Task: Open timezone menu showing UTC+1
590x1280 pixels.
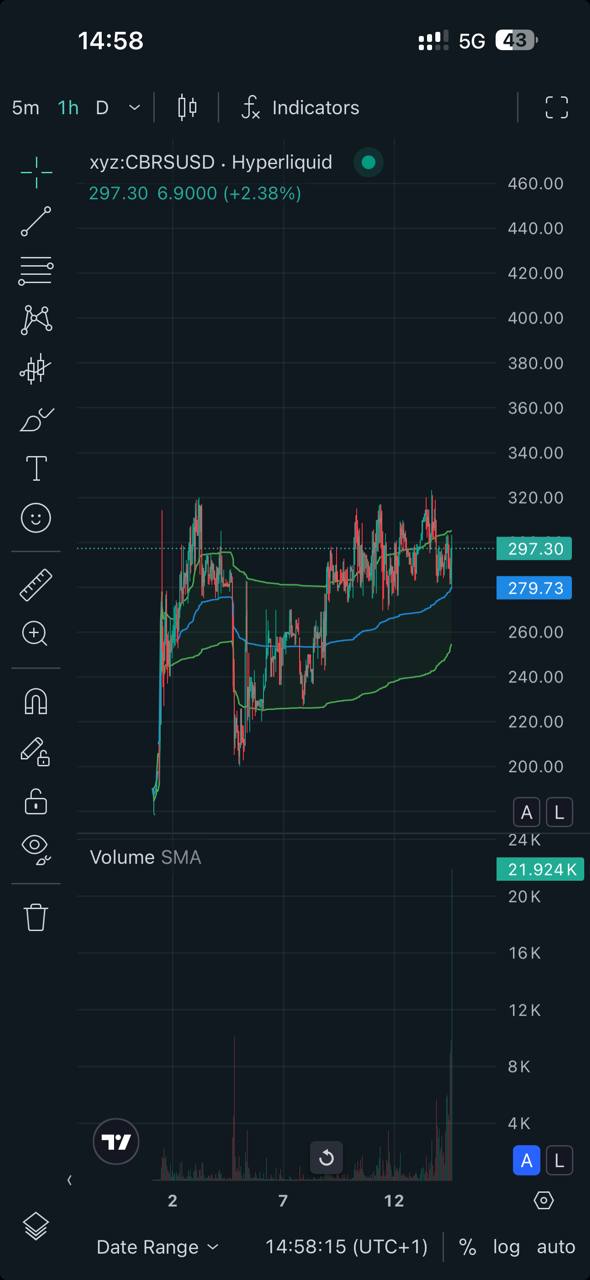Action: [x=346, y=1247]
